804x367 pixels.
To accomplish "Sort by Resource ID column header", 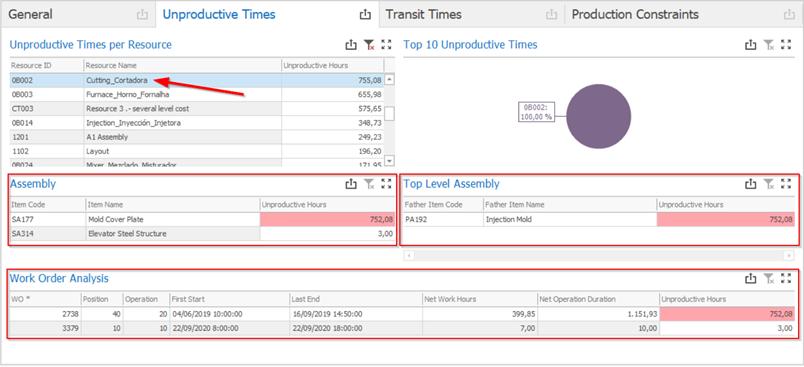I will tap(47, 66).
